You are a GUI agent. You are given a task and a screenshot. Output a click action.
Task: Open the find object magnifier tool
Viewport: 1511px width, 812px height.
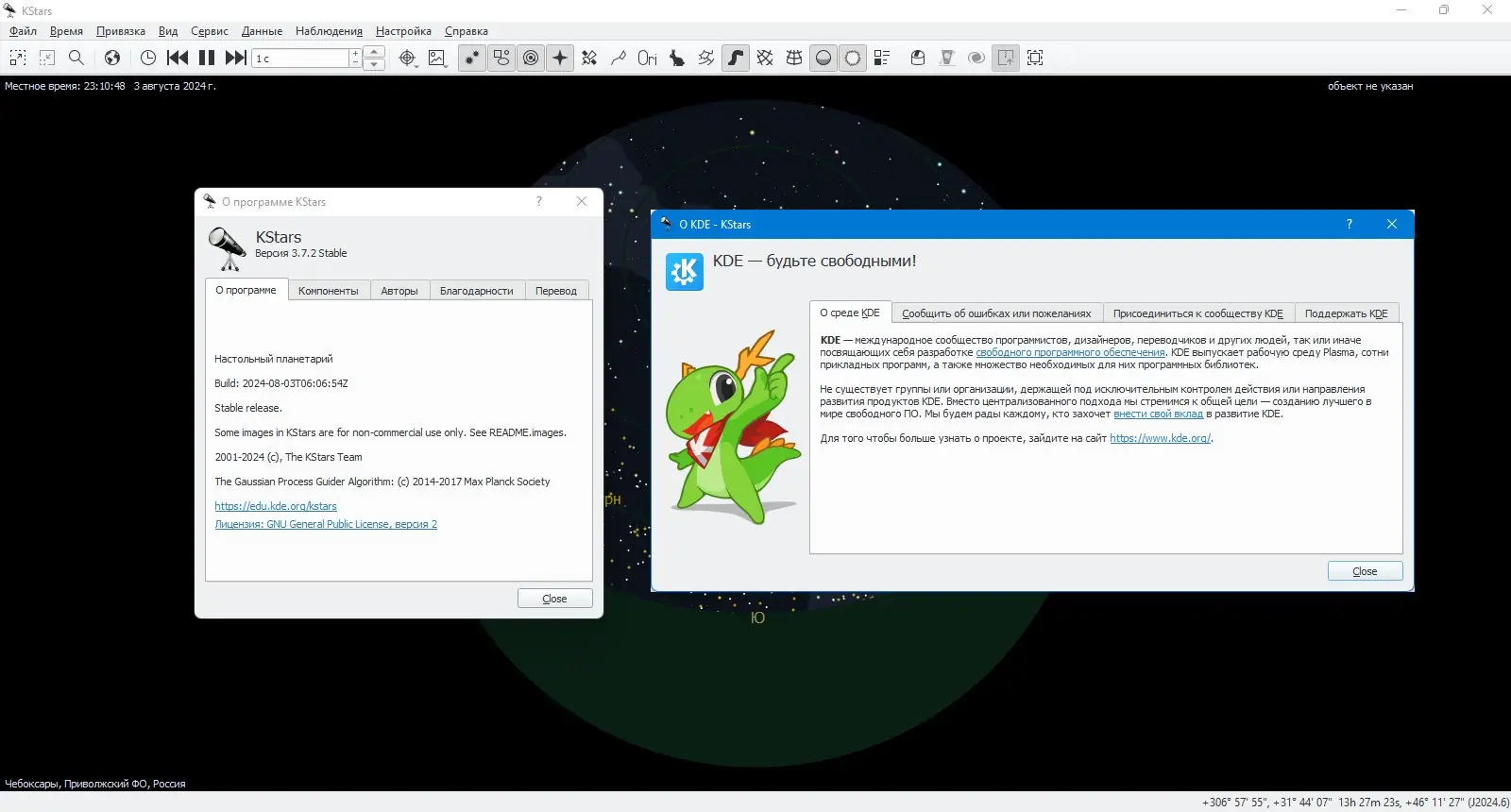point(76,58)
